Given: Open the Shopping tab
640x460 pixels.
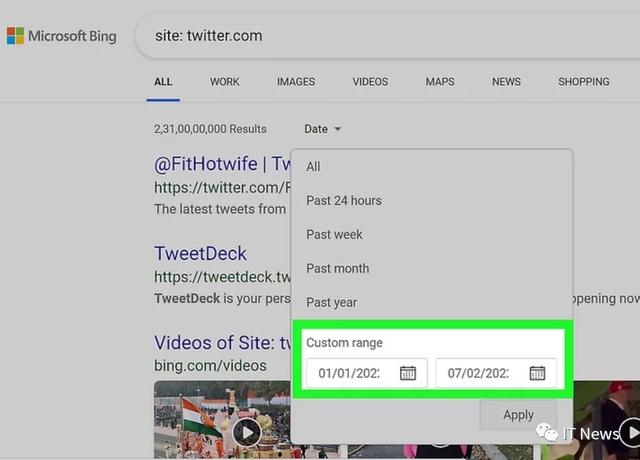Looking at the screenshot, I should pyautogui.click(x=583, y=82).
